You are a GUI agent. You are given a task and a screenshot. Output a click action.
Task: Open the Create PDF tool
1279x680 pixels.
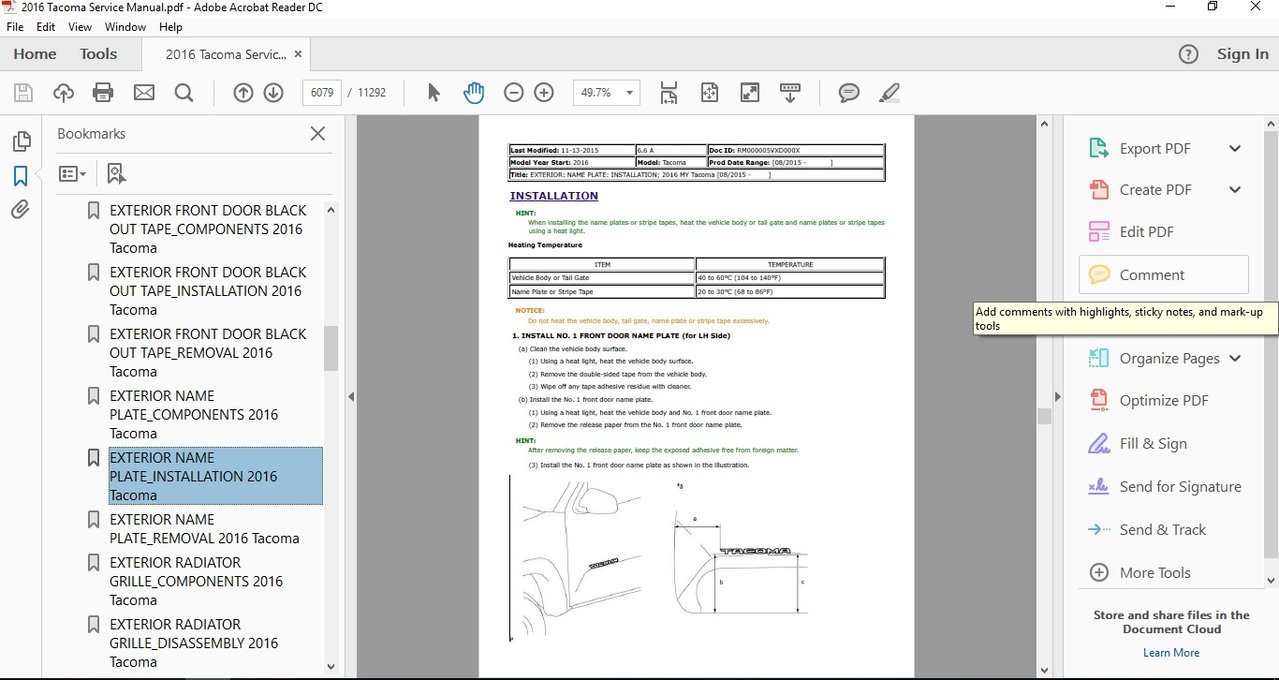pos(1155,190)
